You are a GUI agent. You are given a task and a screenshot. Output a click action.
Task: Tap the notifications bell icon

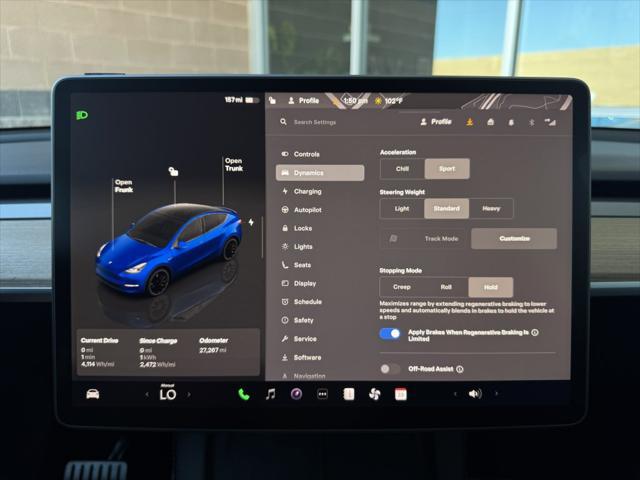coord(511,122)
